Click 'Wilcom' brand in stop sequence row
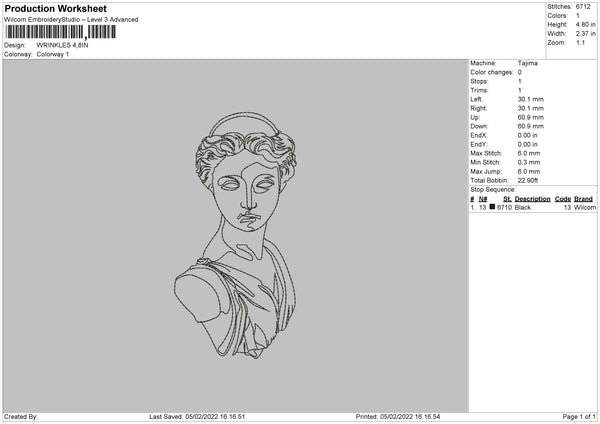The width and height of the screenshot is (600, 424). 585,207
